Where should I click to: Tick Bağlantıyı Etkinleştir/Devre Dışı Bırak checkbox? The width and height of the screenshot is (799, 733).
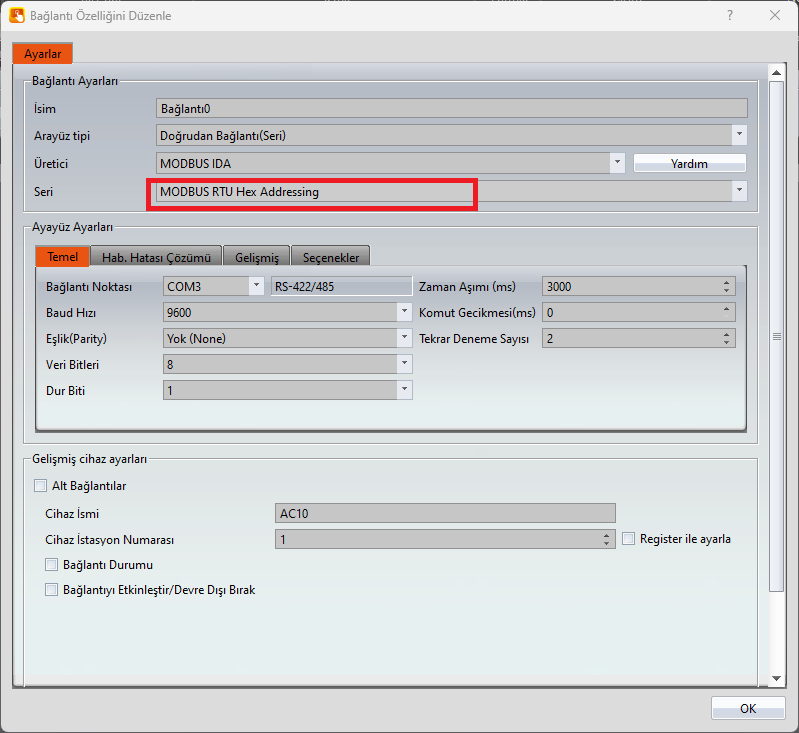[52, 590]
